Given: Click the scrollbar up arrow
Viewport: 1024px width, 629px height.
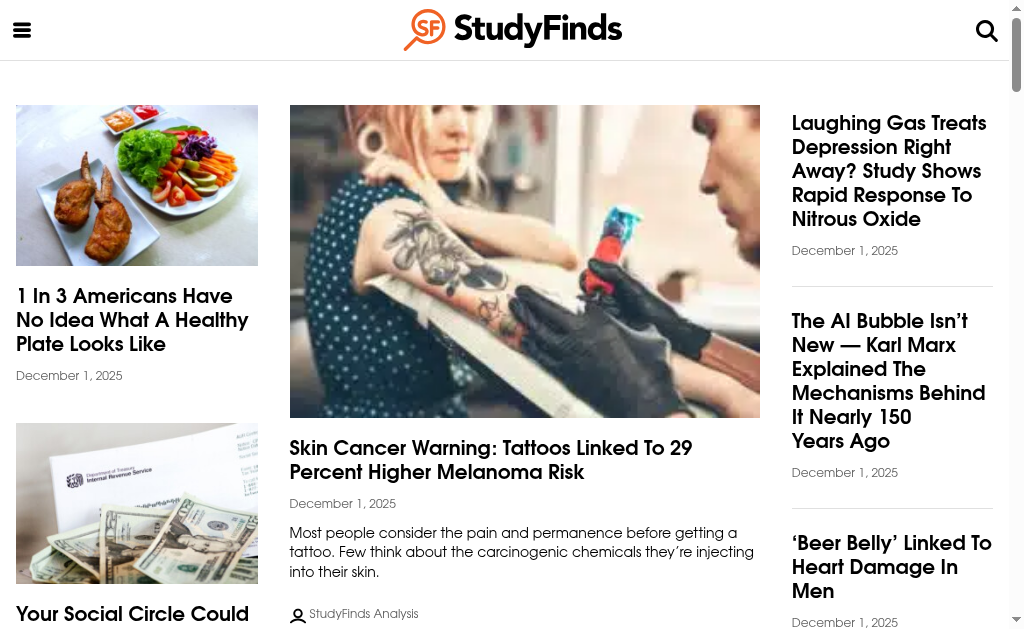Looking at the screenshot, I should click(1016, 8).
